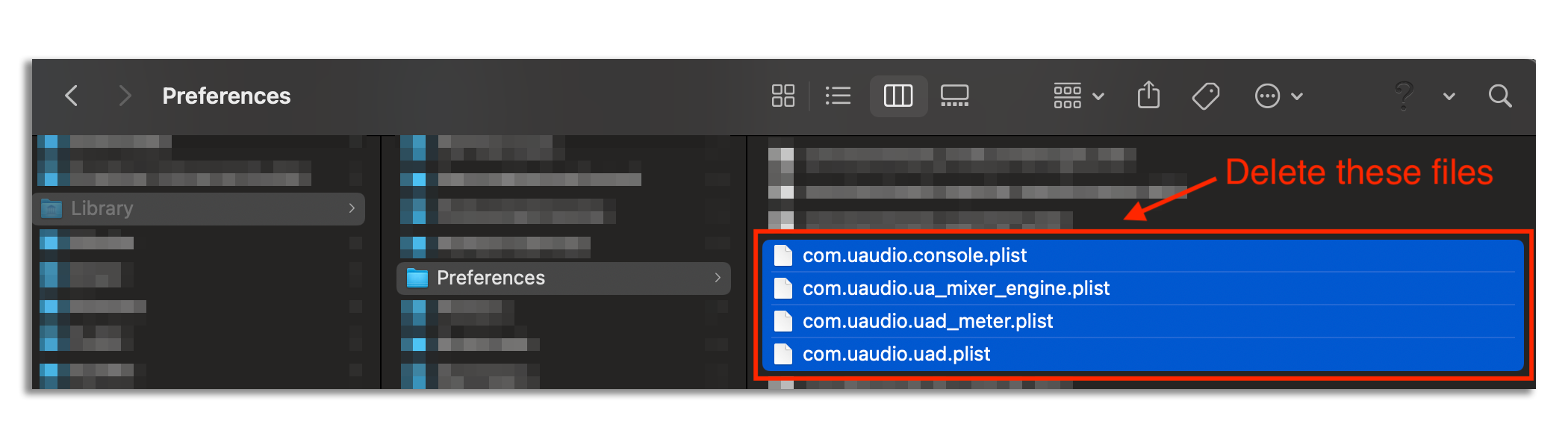
Task: Select the Library folder
Action: click(x=199, y=208)
